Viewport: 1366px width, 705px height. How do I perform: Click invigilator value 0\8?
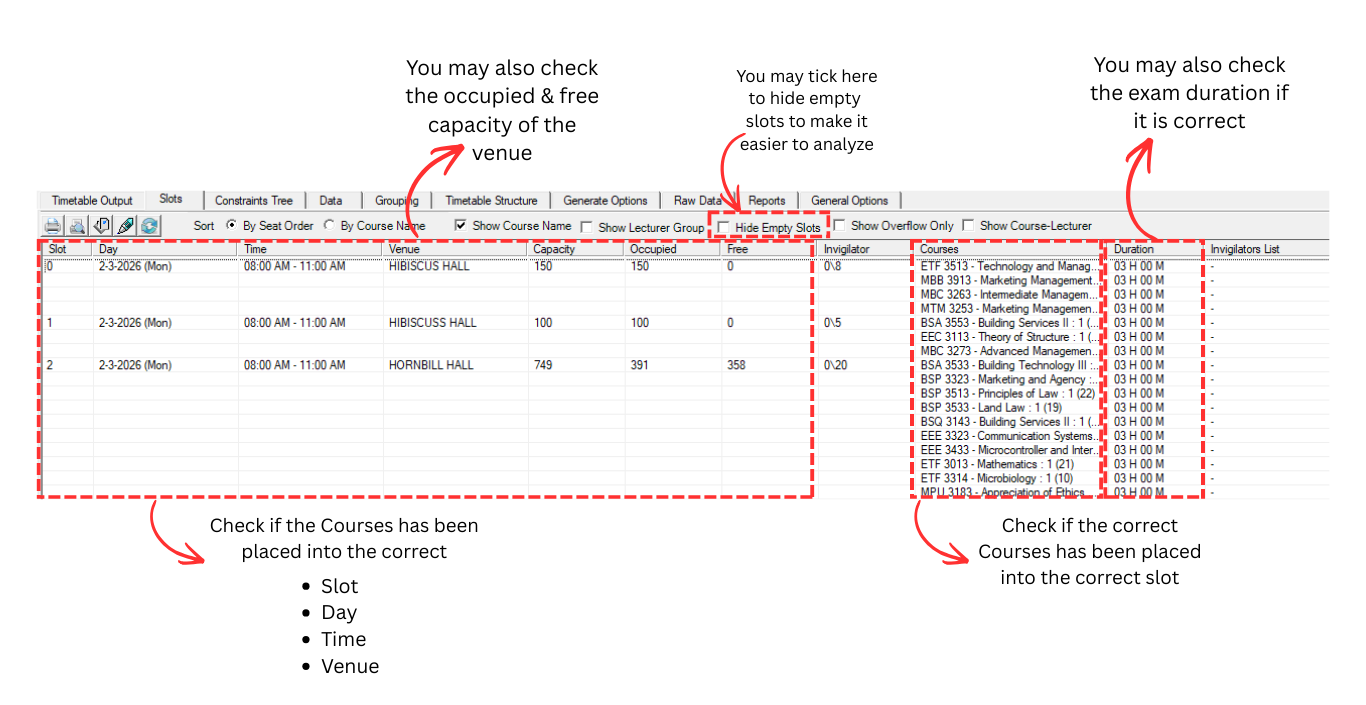[x=832, y=267]
